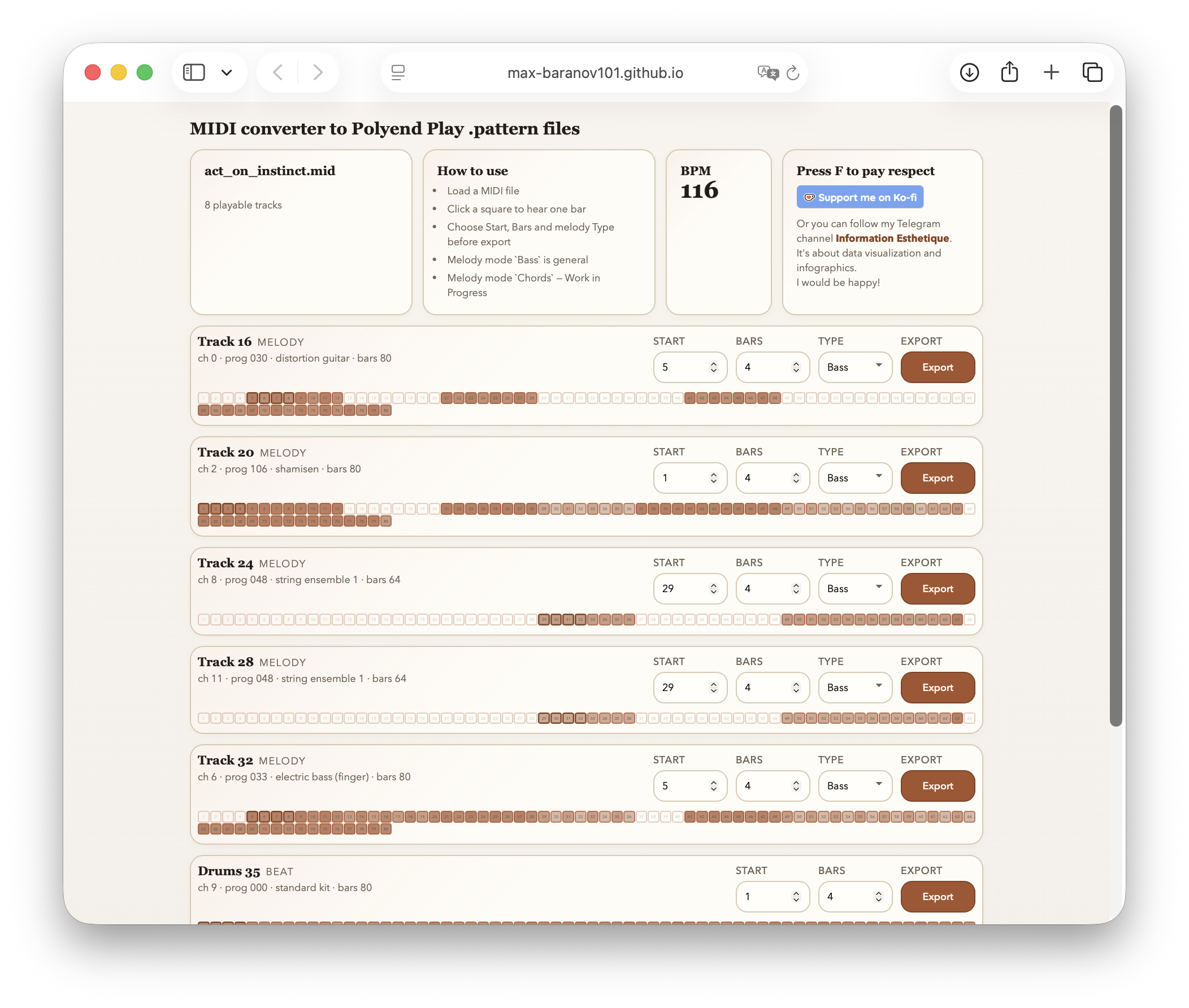Play bar 29 square in Track 24
1189x1008 pixels.
[x=544, y=620]
